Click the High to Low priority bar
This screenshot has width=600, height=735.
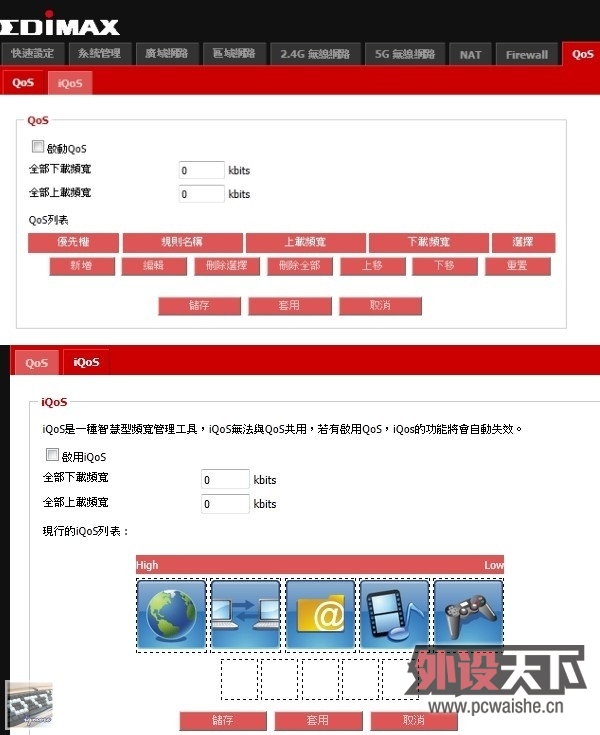pos(320,565)
